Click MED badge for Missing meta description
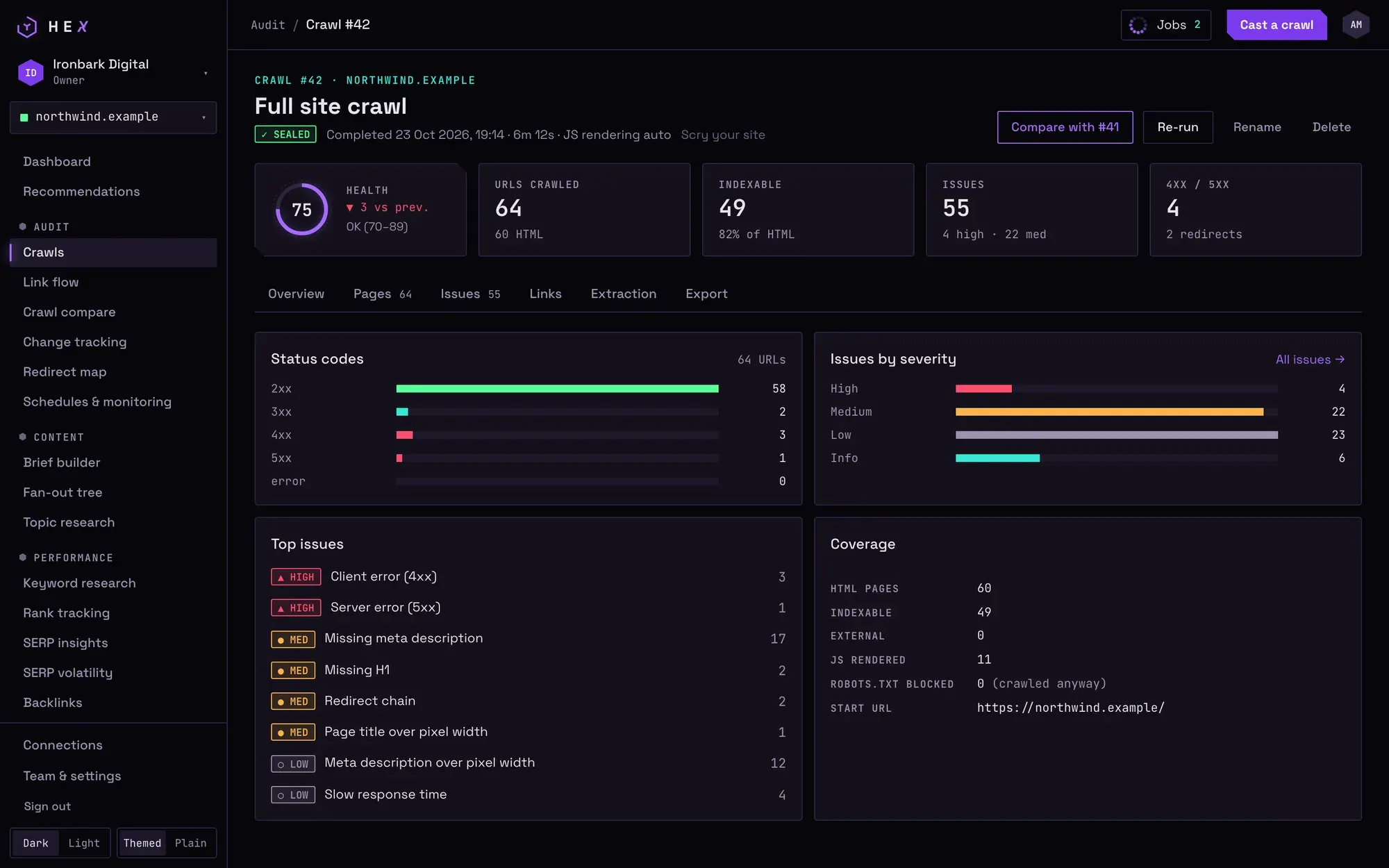1389x868 pixels. (x=293, y=639)
